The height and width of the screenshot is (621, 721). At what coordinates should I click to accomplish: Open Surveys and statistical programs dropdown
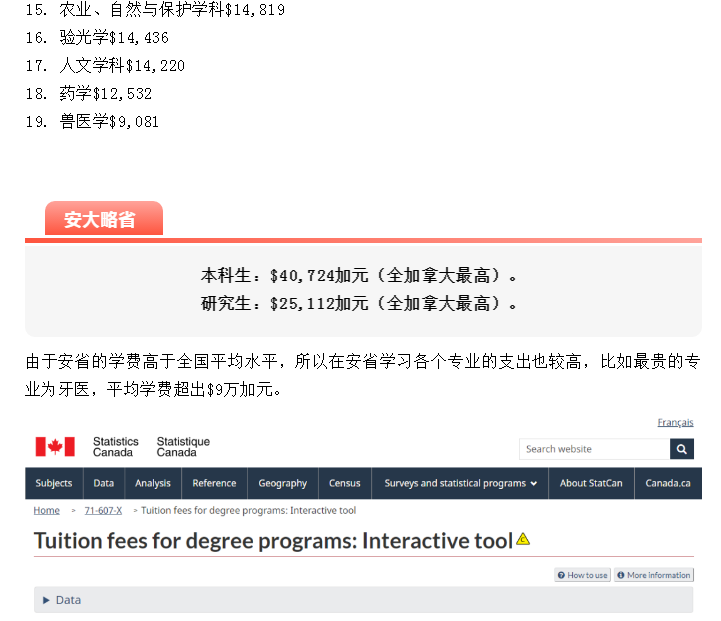pyautogui.click(x=460, y=483)
